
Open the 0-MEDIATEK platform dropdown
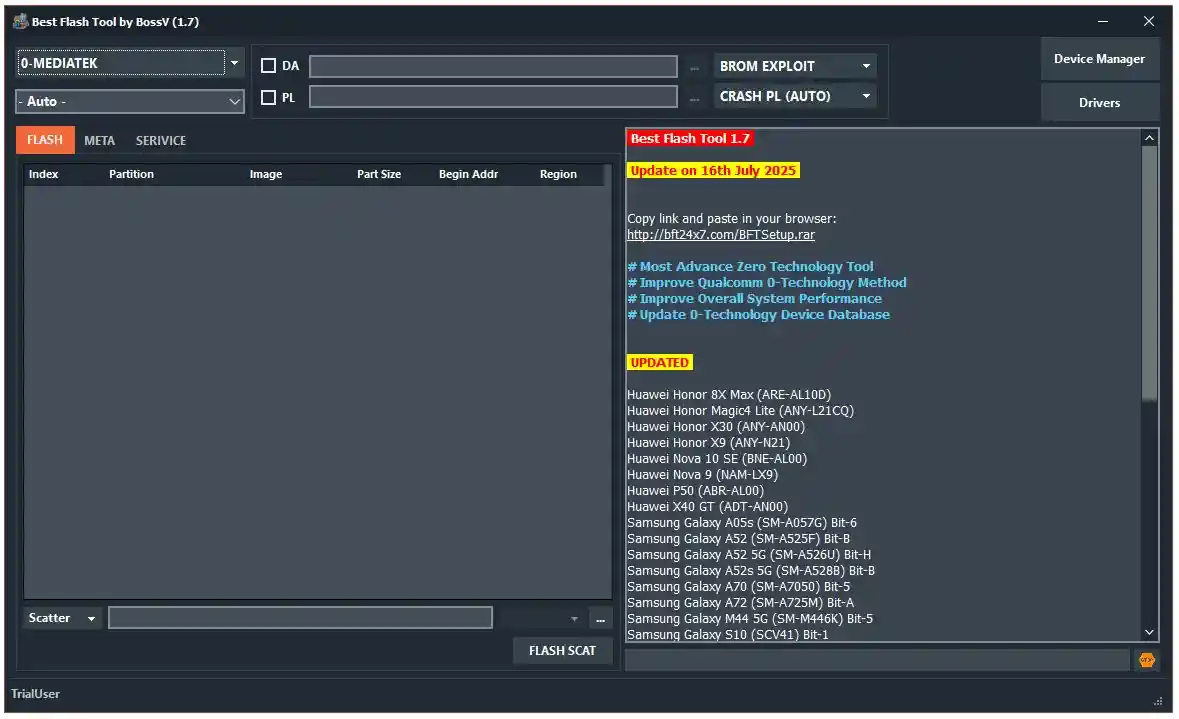[x=235, y=63]
